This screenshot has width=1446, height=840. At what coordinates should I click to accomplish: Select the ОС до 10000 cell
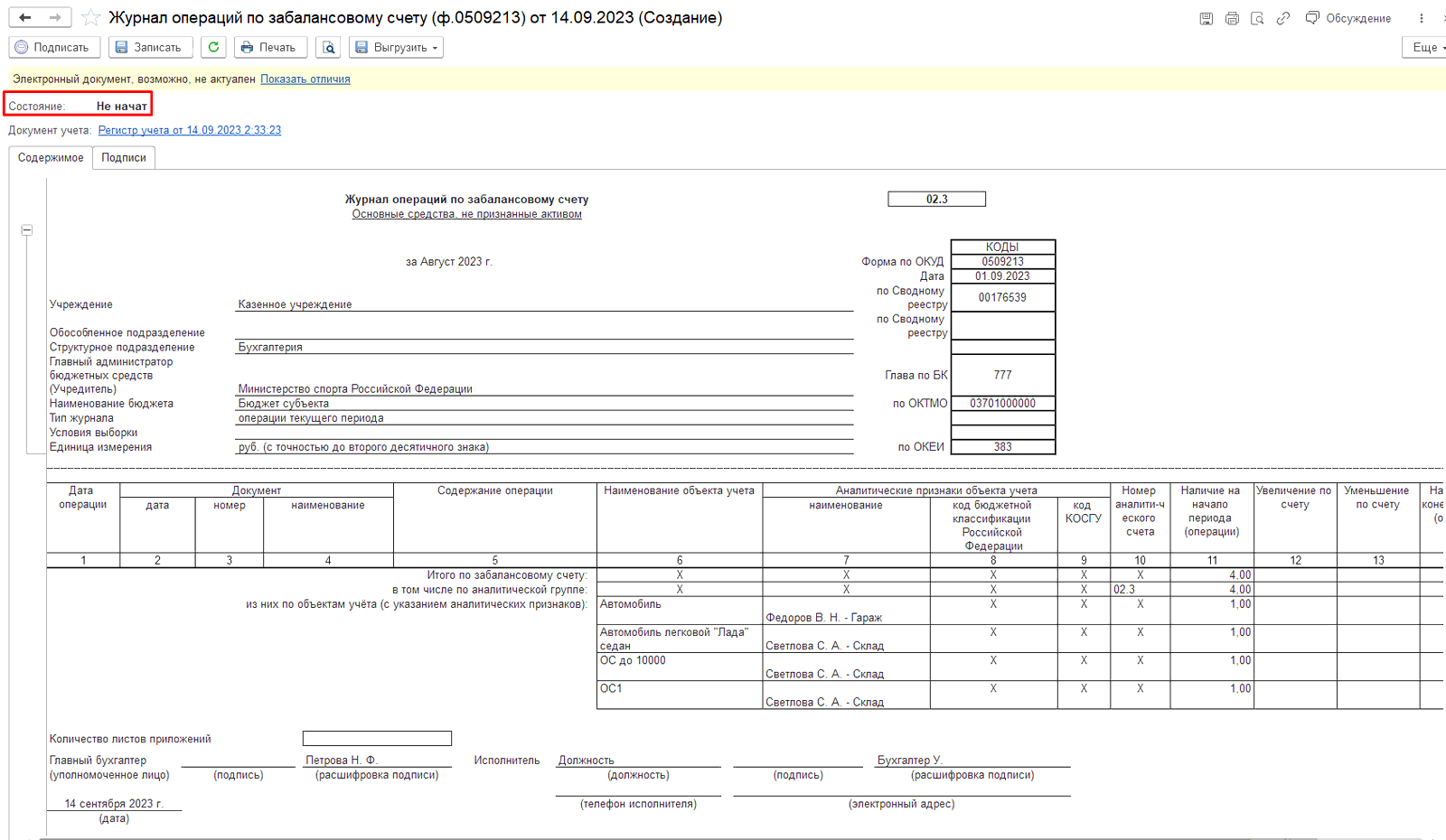click(x=680, y=667)
